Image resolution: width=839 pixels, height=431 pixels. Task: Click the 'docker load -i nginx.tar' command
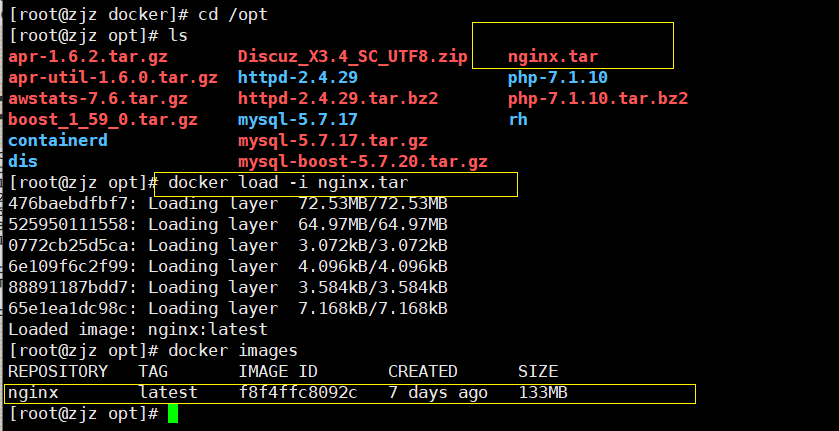pos(288,183)
